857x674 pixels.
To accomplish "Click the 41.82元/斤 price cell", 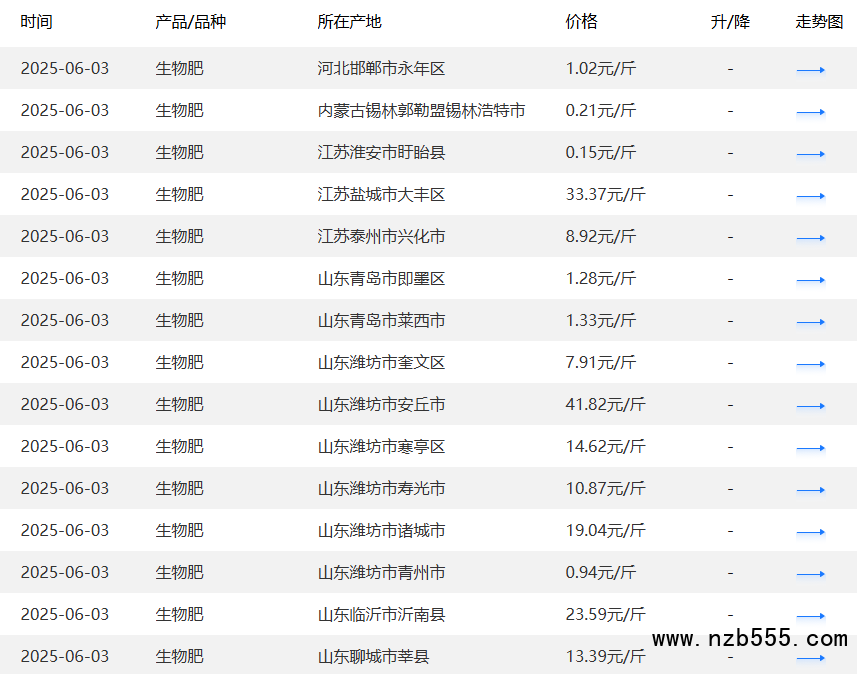I will 605,404.
